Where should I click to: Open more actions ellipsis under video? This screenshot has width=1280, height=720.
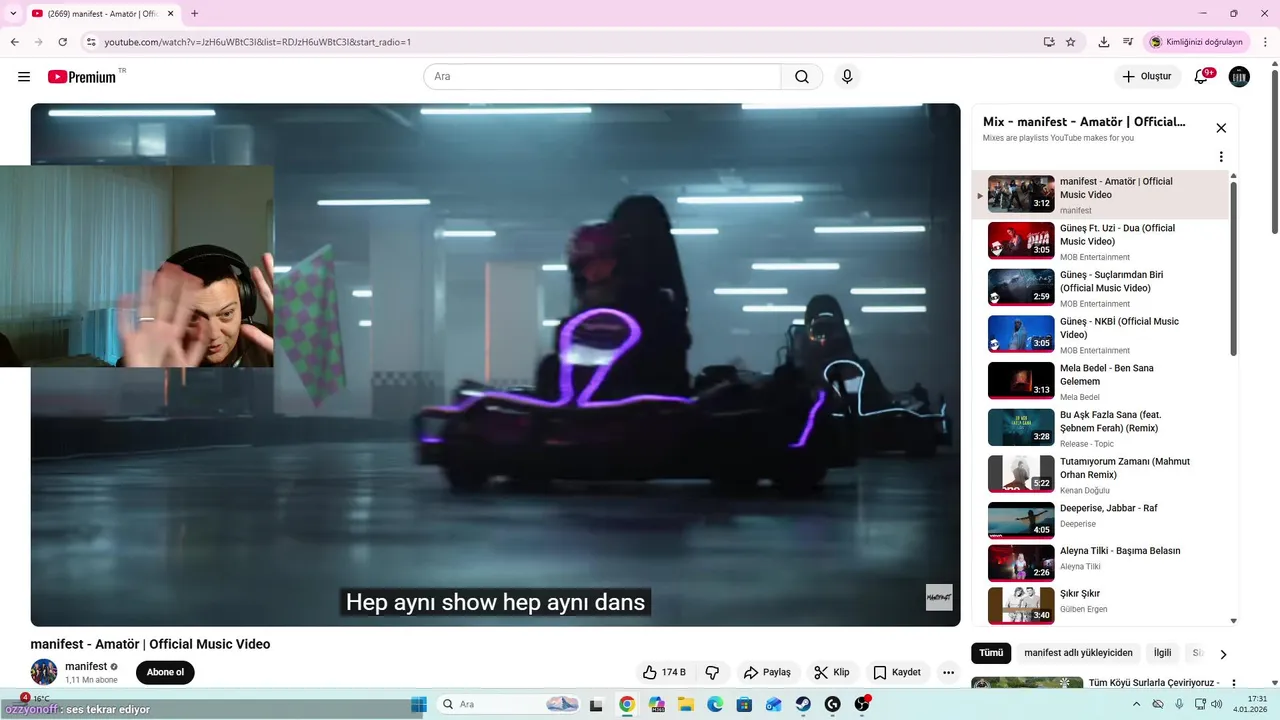[948, 672]
